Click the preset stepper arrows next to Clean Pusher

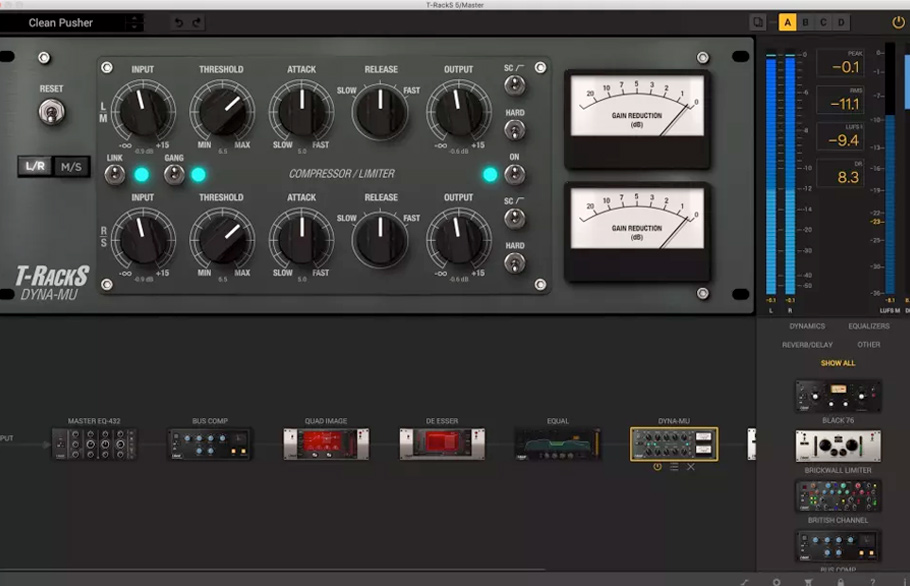coord(135,23)
